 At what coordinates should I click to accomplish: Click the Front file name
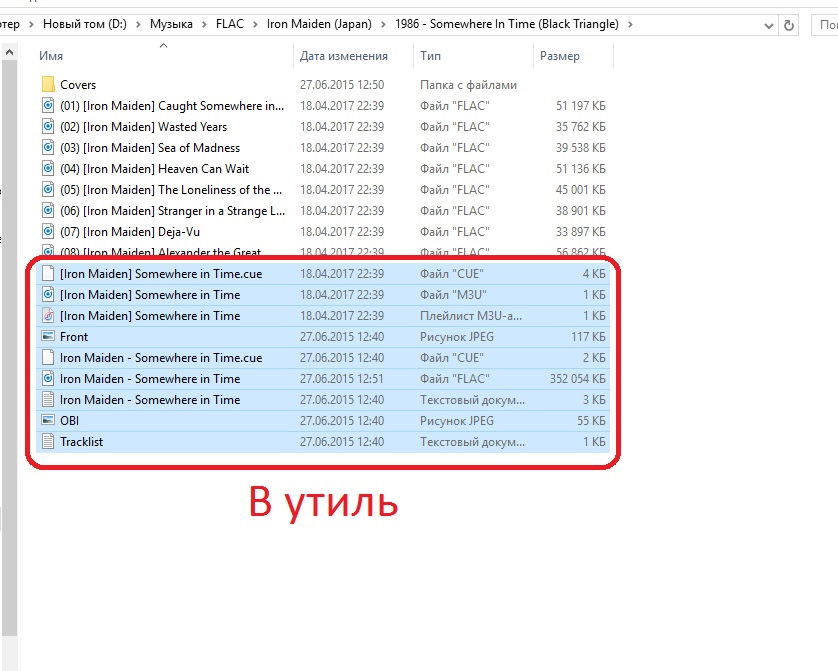tap(74, 337)
